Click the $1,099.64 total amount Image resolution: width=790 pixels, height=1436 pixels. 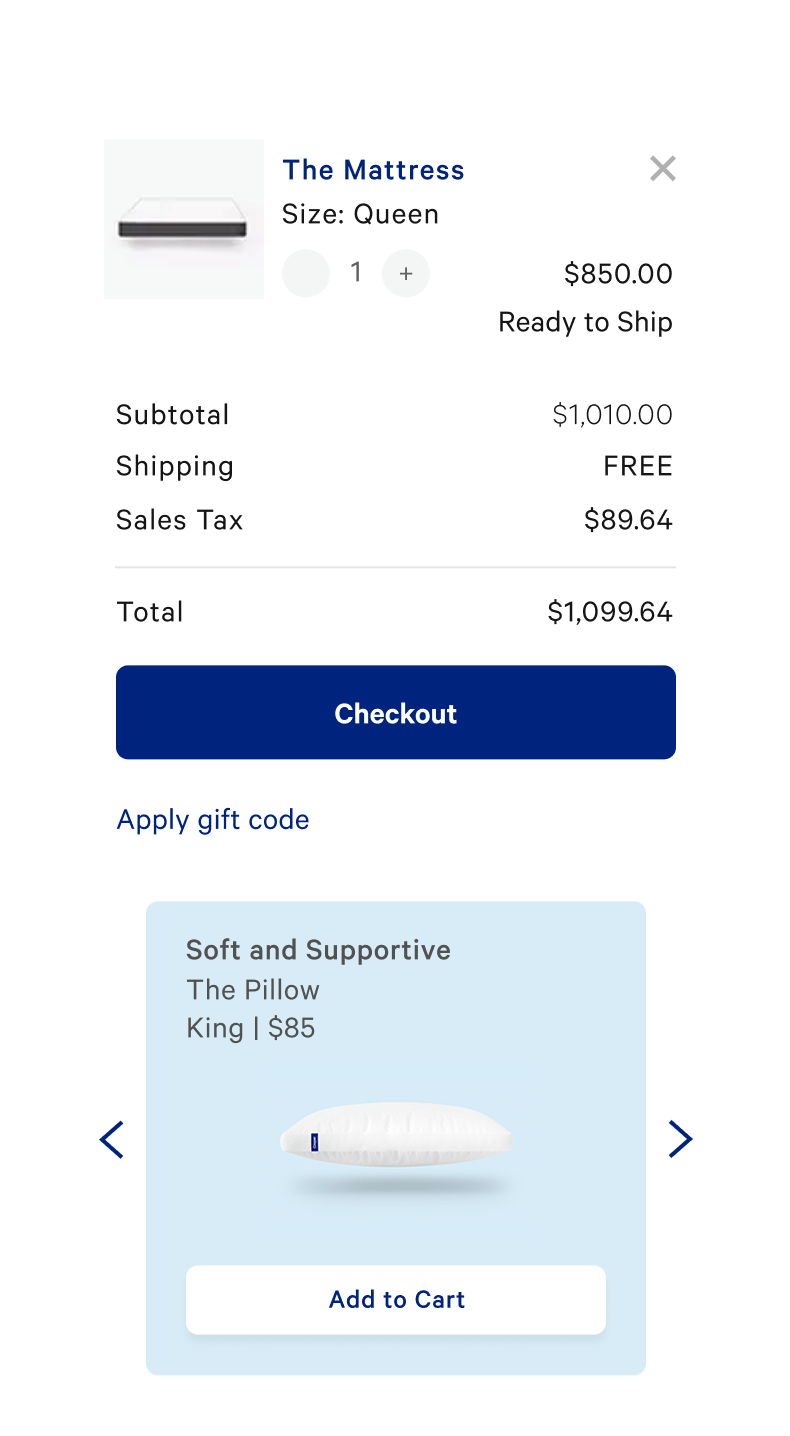coord(610,612)
